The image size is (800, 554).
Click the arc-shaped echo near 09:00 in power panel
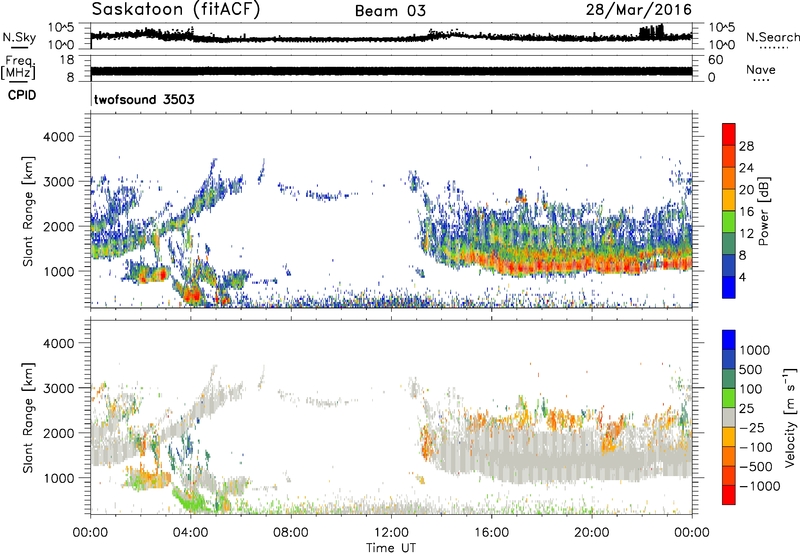(318, 192)
